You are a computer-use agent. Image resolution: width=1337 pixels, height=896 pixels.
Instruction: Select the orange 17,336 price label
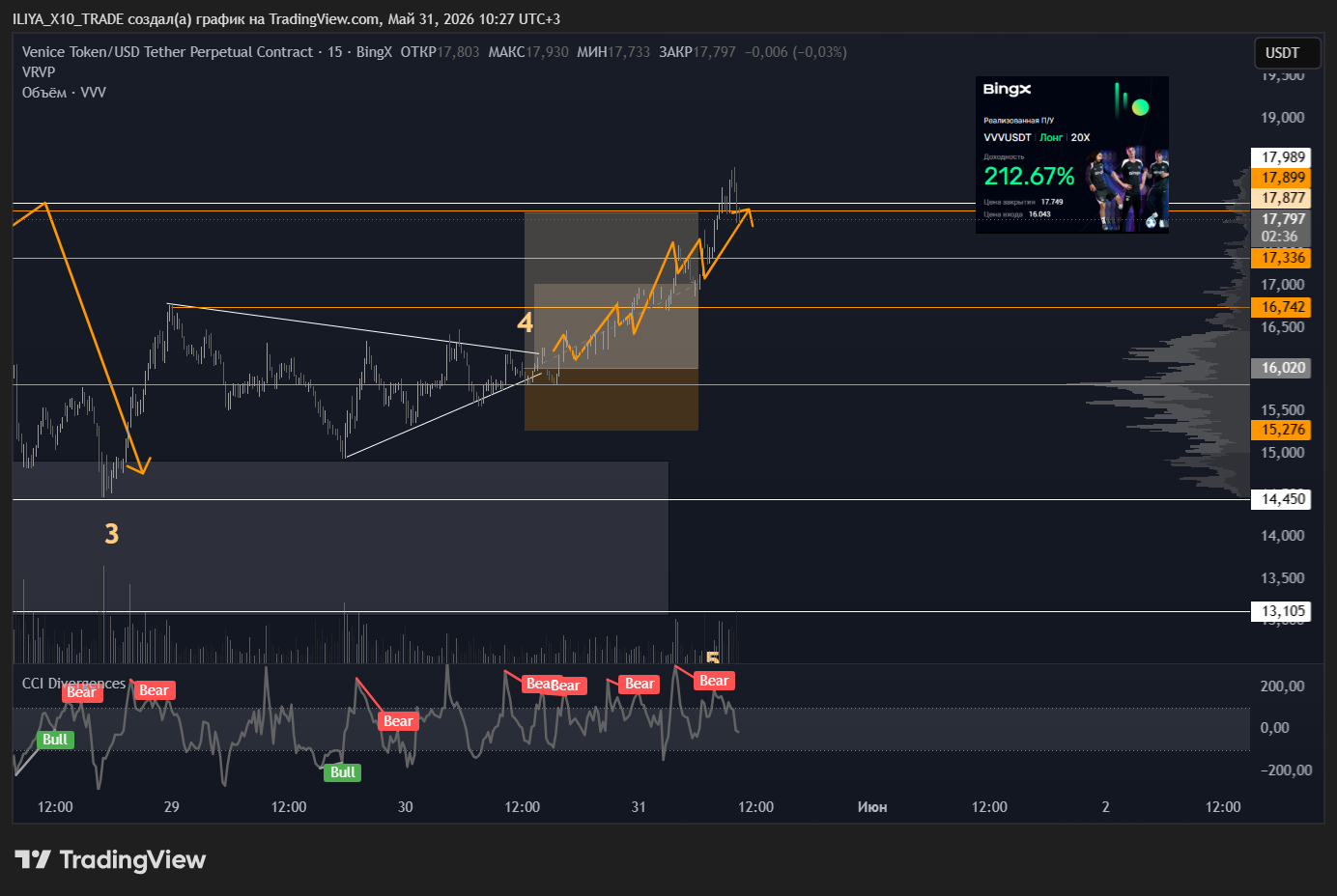pyautogui.click(x=1282, y=257)
